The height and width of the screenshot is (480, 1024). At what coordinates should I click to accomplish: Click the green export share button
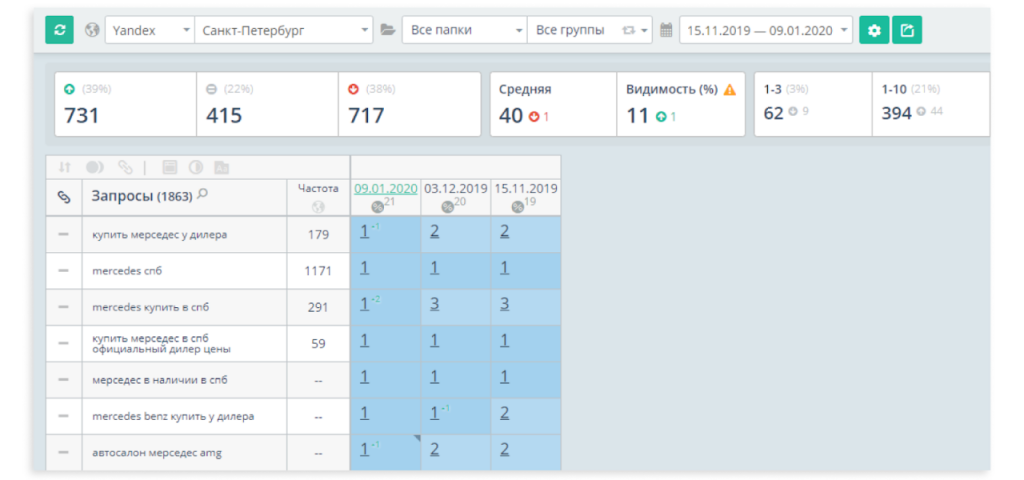coord(907,30)
